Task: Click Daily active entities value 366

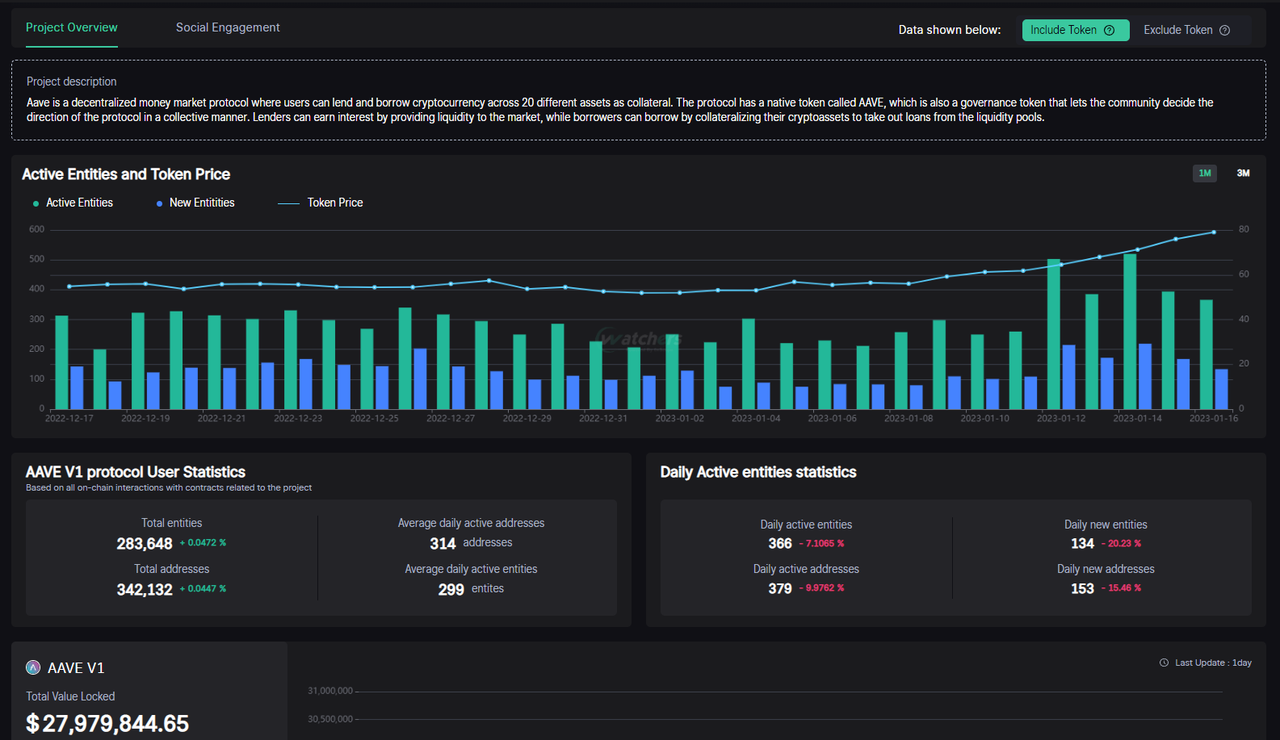Action: click(x=780, y=544)
